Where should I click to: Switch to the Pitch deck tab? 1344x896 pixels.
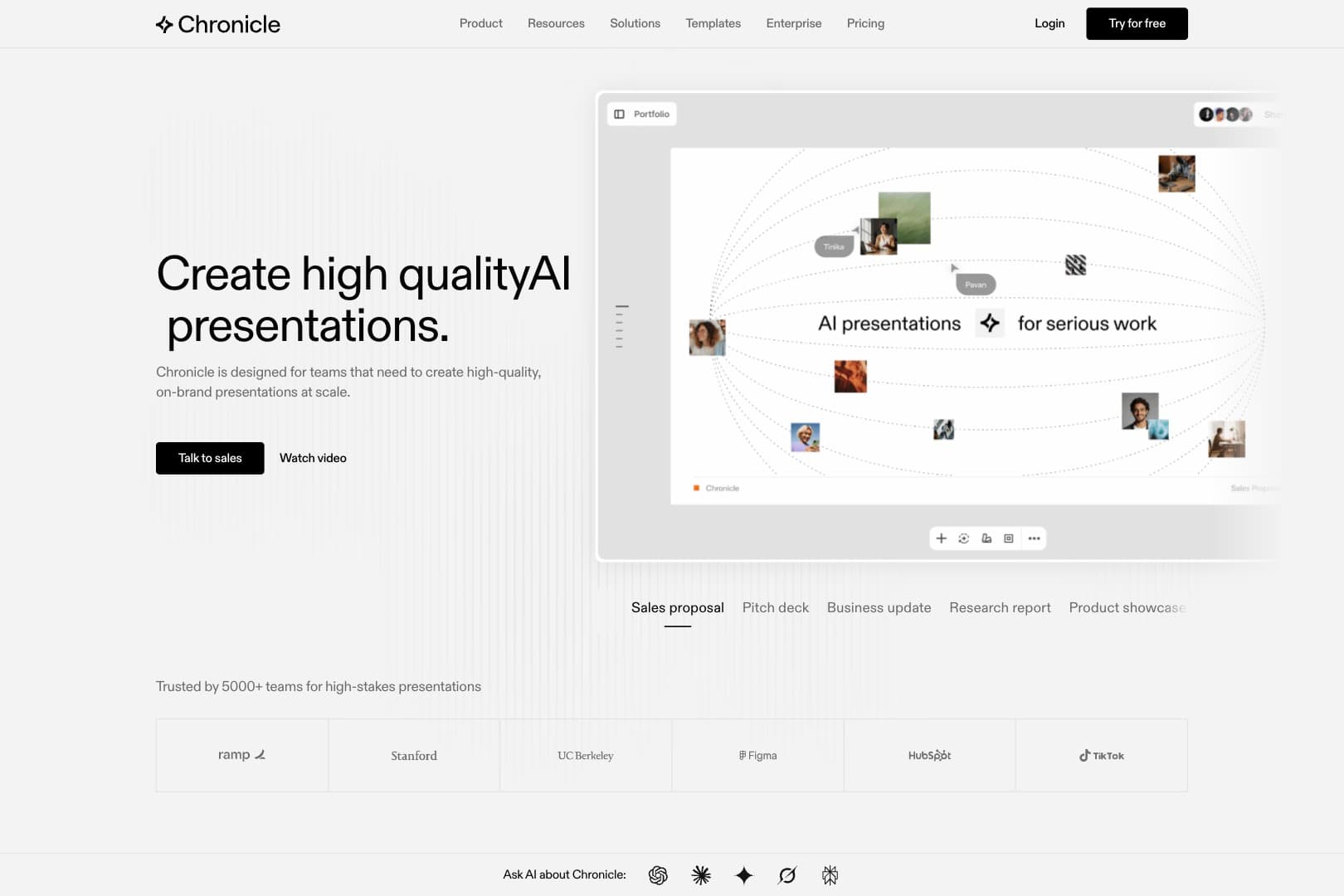click(775, 607)
